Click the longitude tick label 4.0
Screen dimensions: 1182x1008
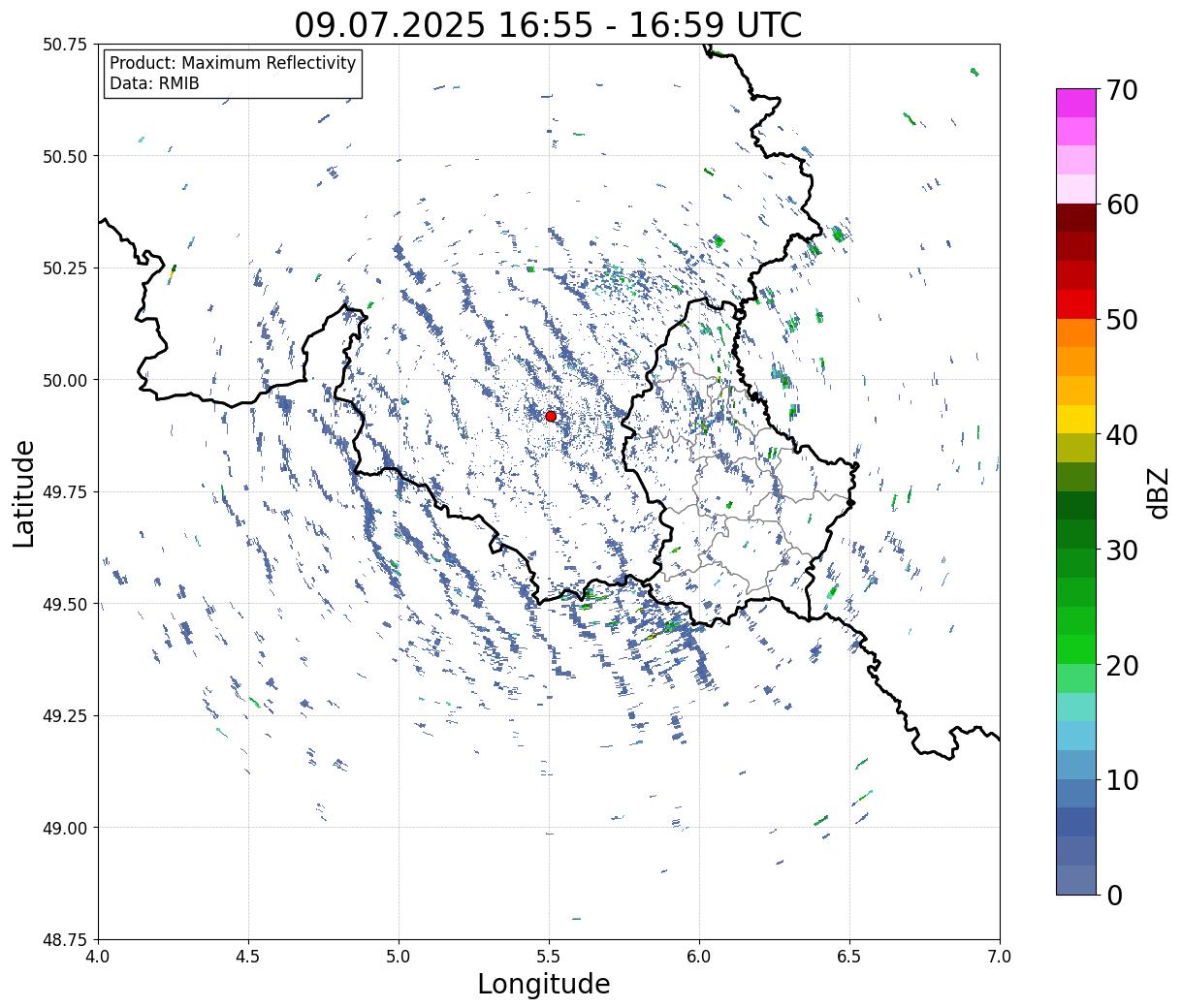point(98,957)
